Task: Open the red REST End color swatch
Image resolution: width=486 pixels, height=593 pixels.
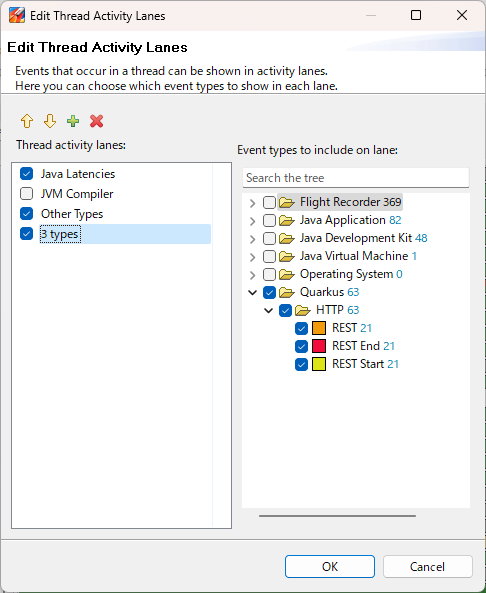Action: tap(319, 346)
